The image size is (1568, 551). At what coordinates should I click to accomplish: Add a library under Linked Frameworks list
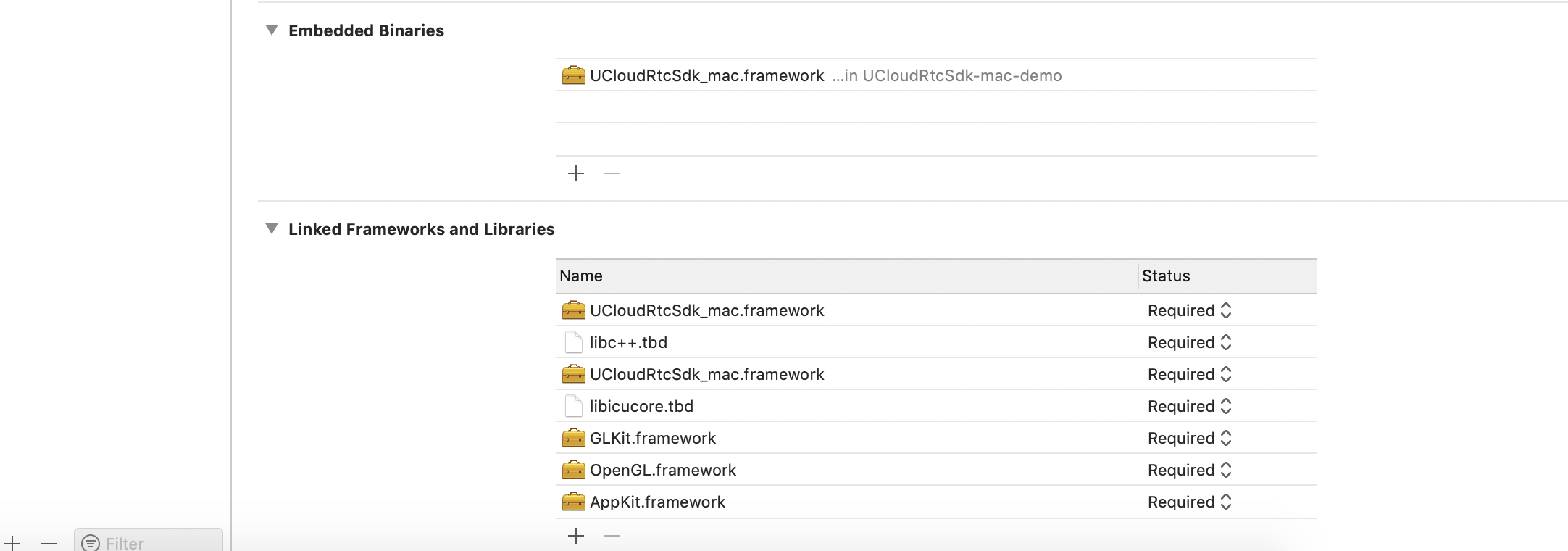click(576, 536)
